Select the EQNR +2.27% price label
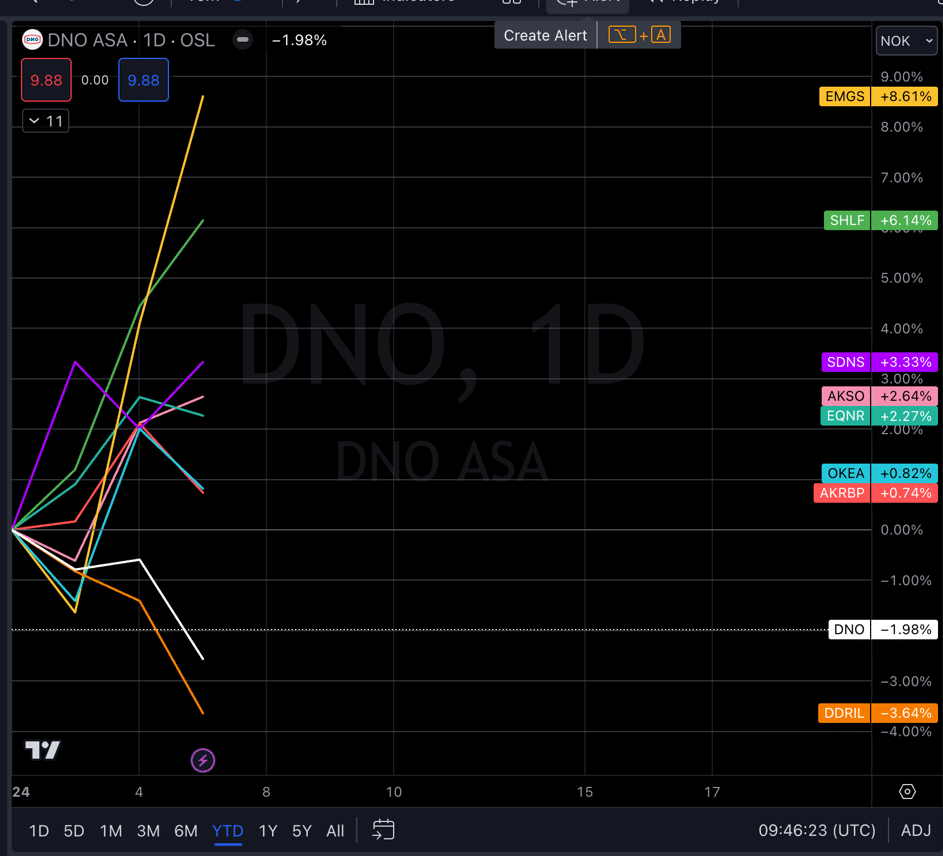Image resolution: width=943 pixels, height=856 pixels. click(x=879, y=416)
